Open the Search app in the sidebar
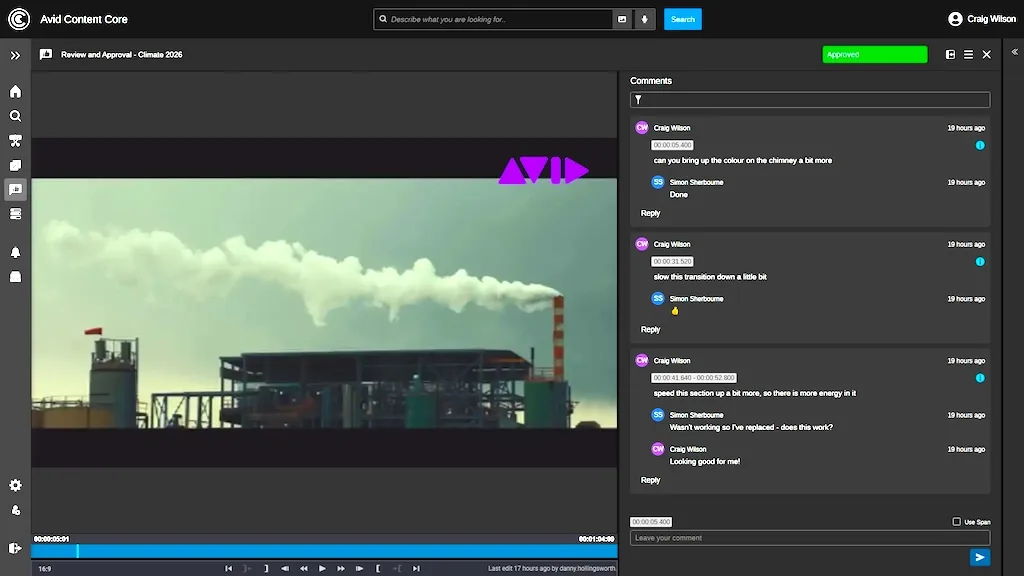1024x576 pixels. (x=15, y=116)
